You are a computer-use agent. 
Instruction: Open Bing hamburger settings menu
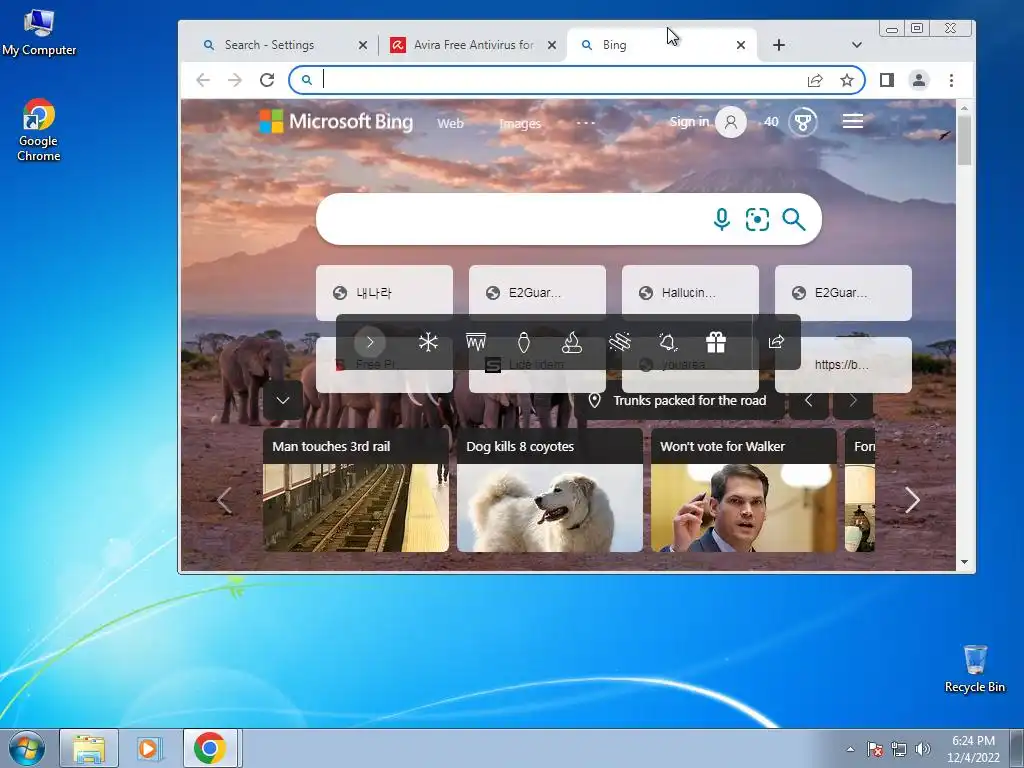click(x=852, y=121)
